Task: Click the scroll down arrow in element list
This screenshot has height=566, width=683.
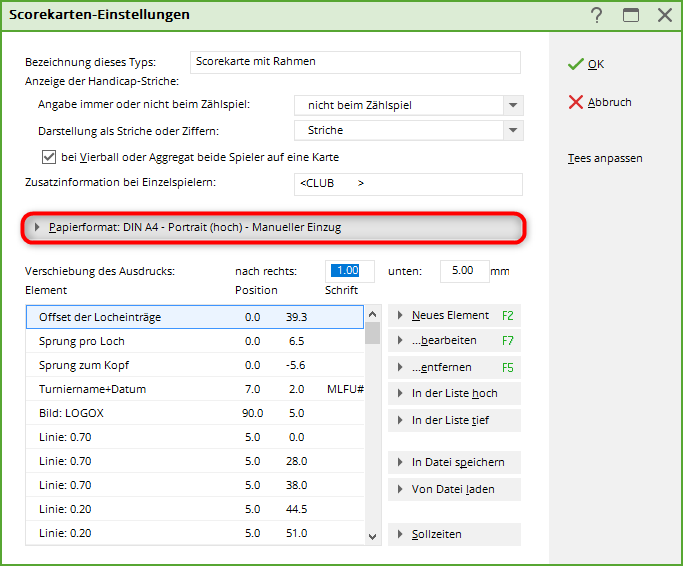Action: tap(373, 536)
